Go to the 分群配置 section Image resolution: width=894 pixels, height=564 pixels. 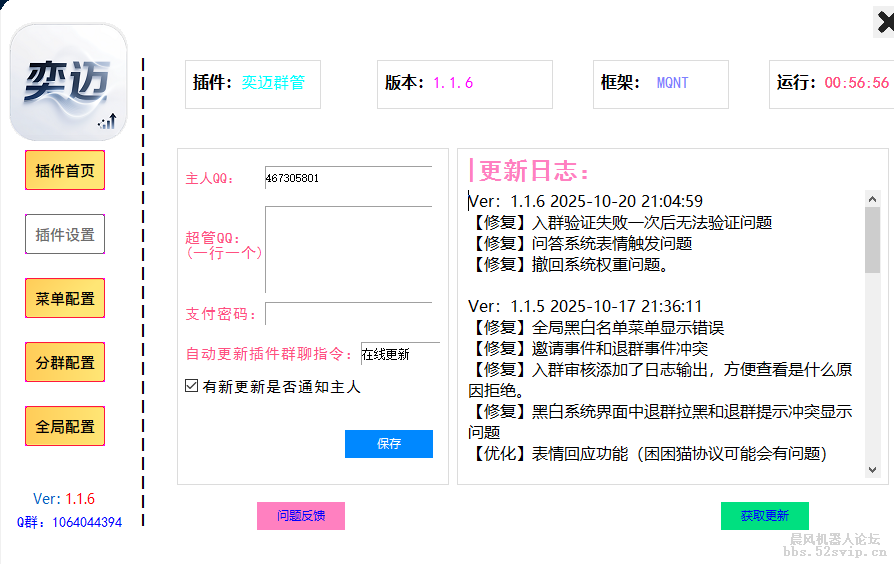(65, 362)
